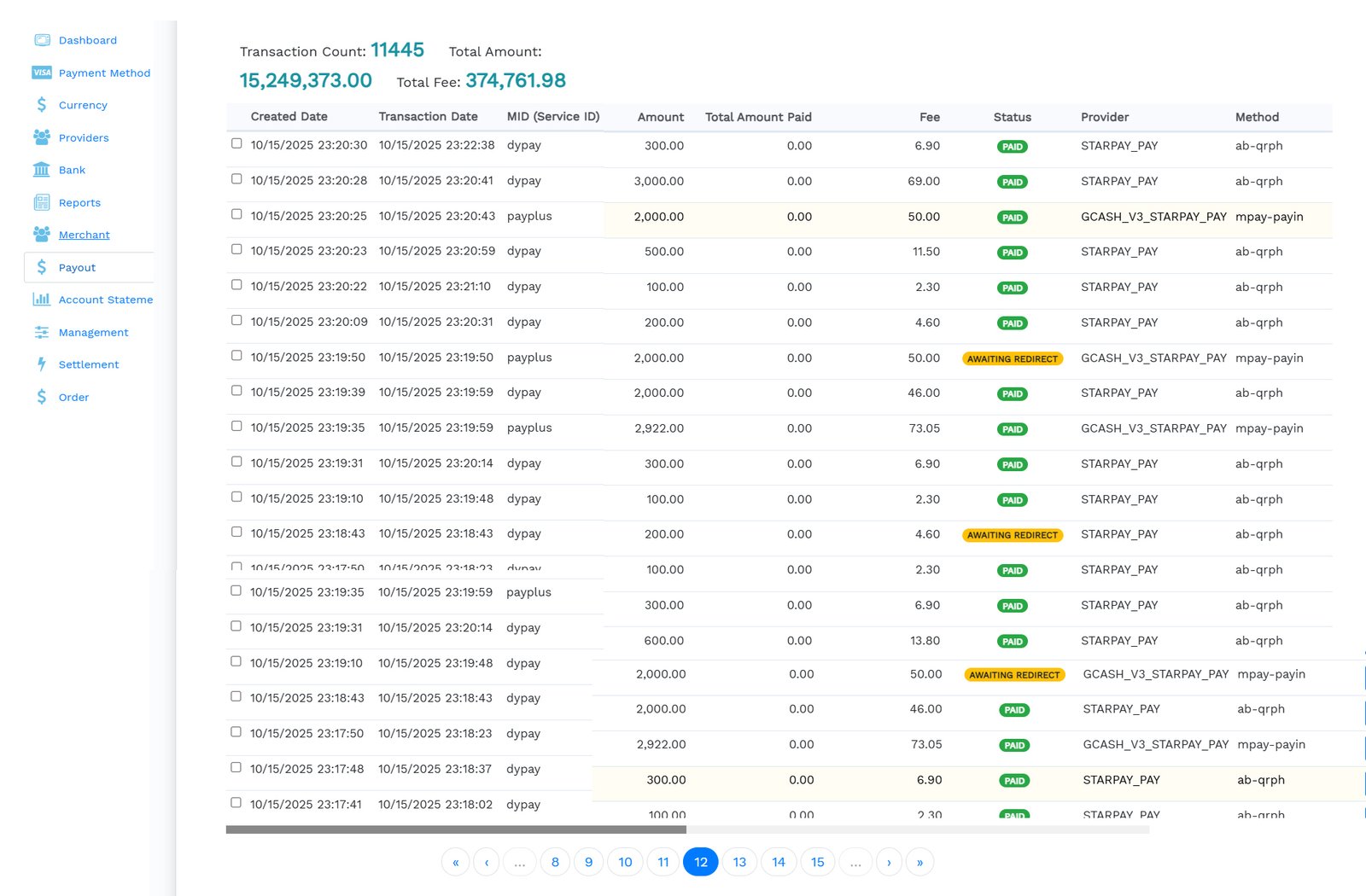Open the Merchant link in sidebar
The image size is (1366, 896).
tap(84, 236)
